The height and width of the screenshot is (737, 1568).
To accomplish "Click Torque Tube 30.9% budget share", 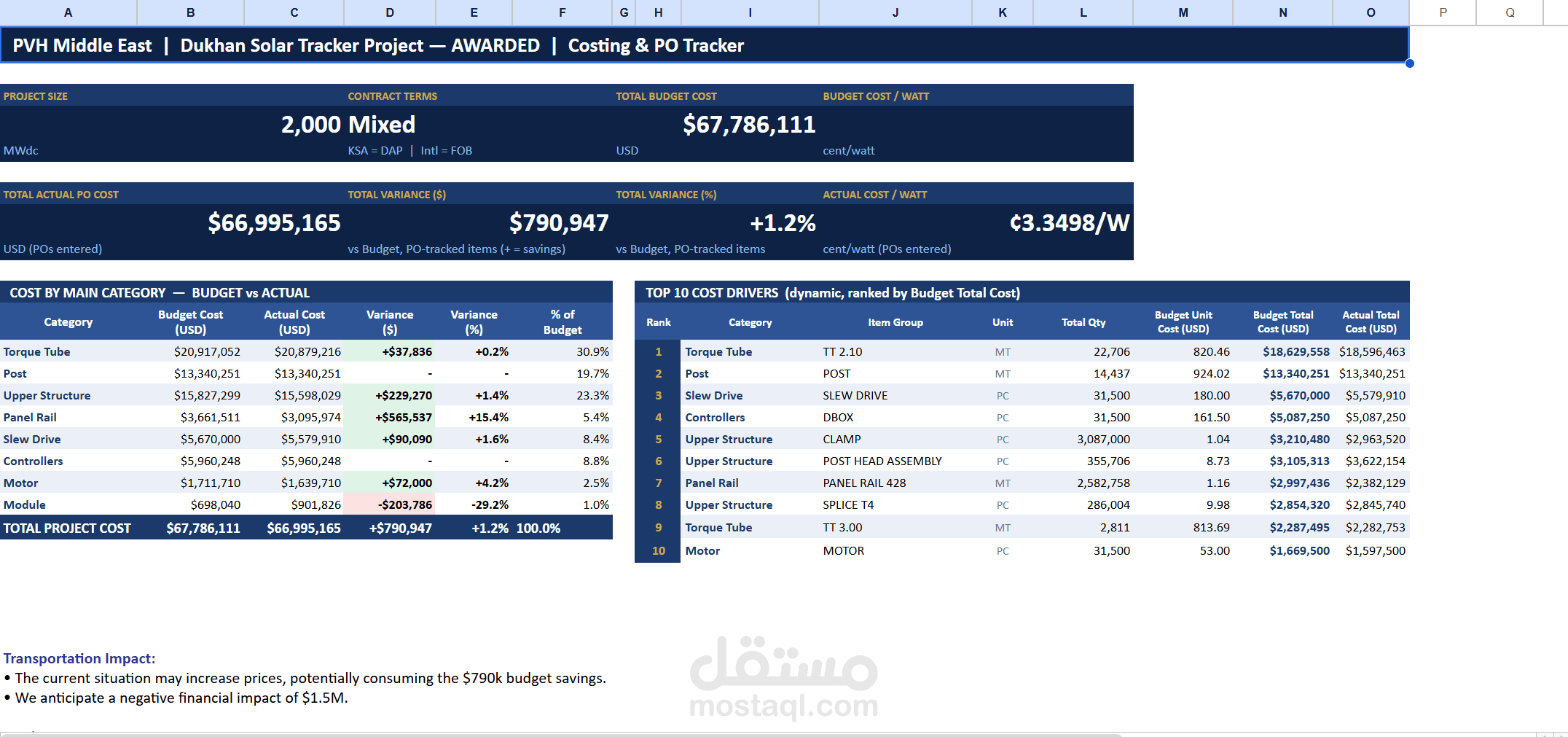I will [592, 351].
